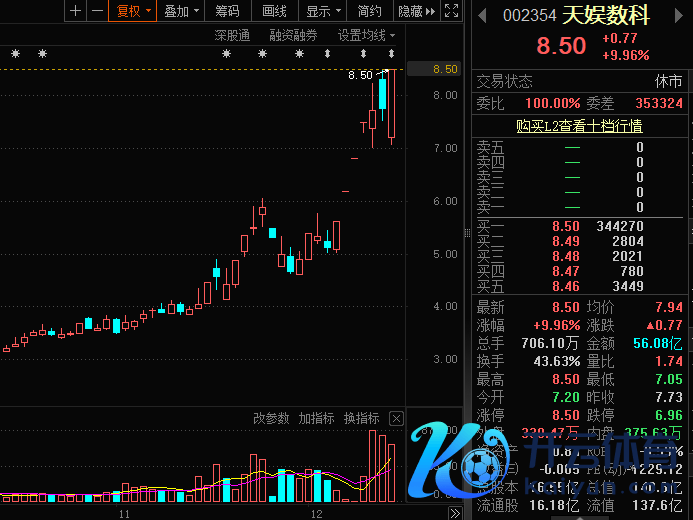
Task: Click 改参数 to edit indicator parameters
Action: (270, 418)
